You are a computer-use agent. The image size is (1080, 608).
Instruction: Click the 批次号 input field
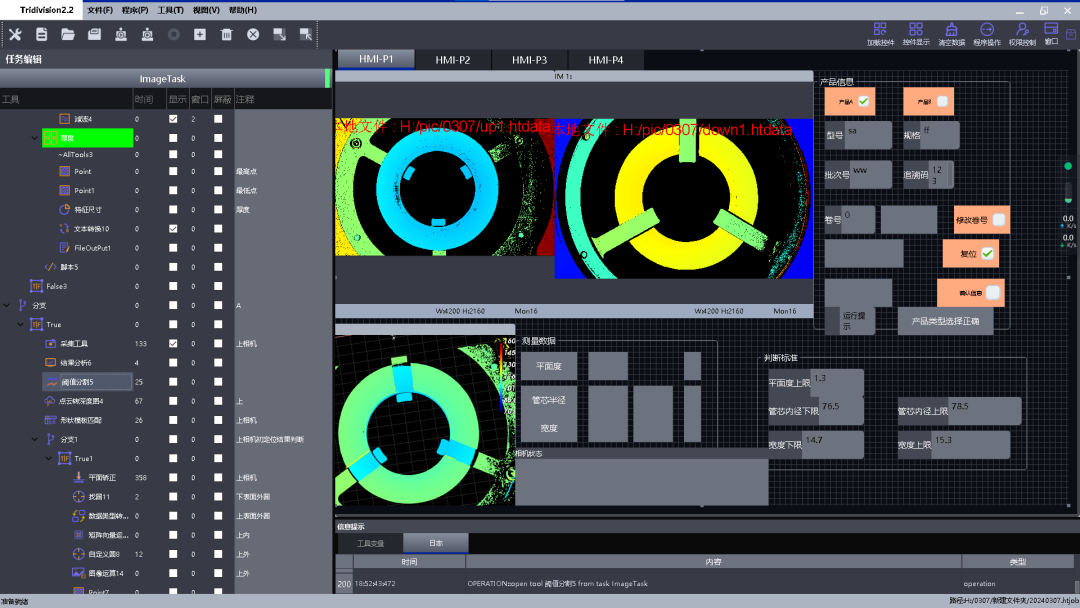871,172
